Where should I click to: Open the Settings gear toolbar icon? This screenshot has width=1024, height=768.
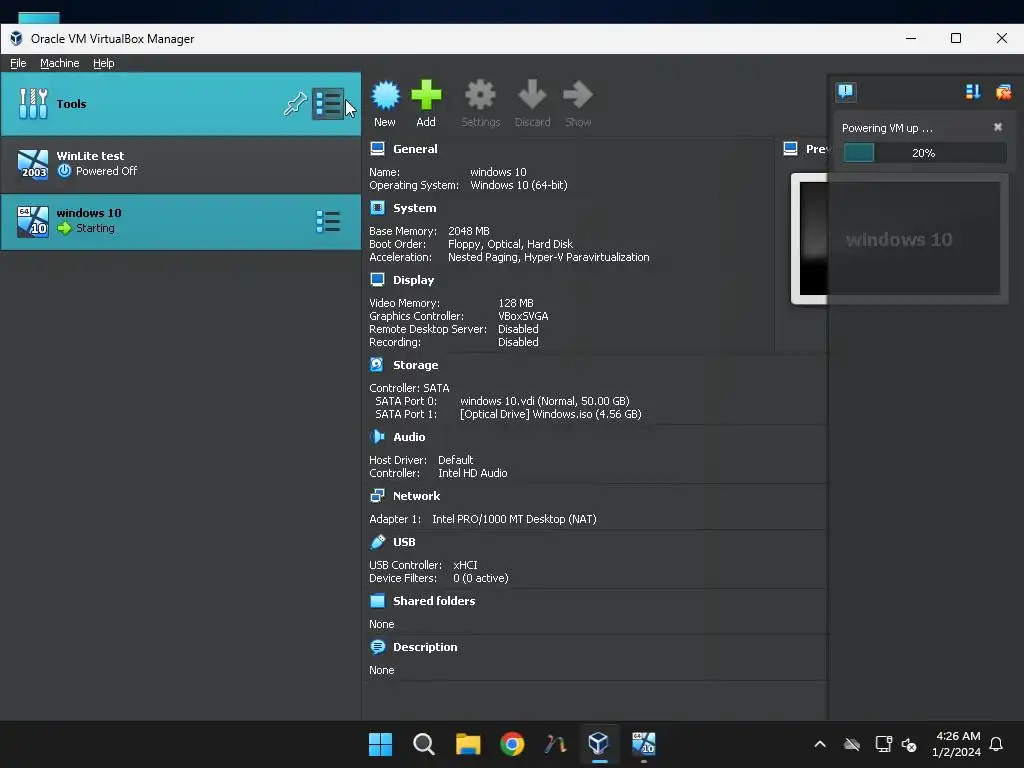[x=480, y=96]
